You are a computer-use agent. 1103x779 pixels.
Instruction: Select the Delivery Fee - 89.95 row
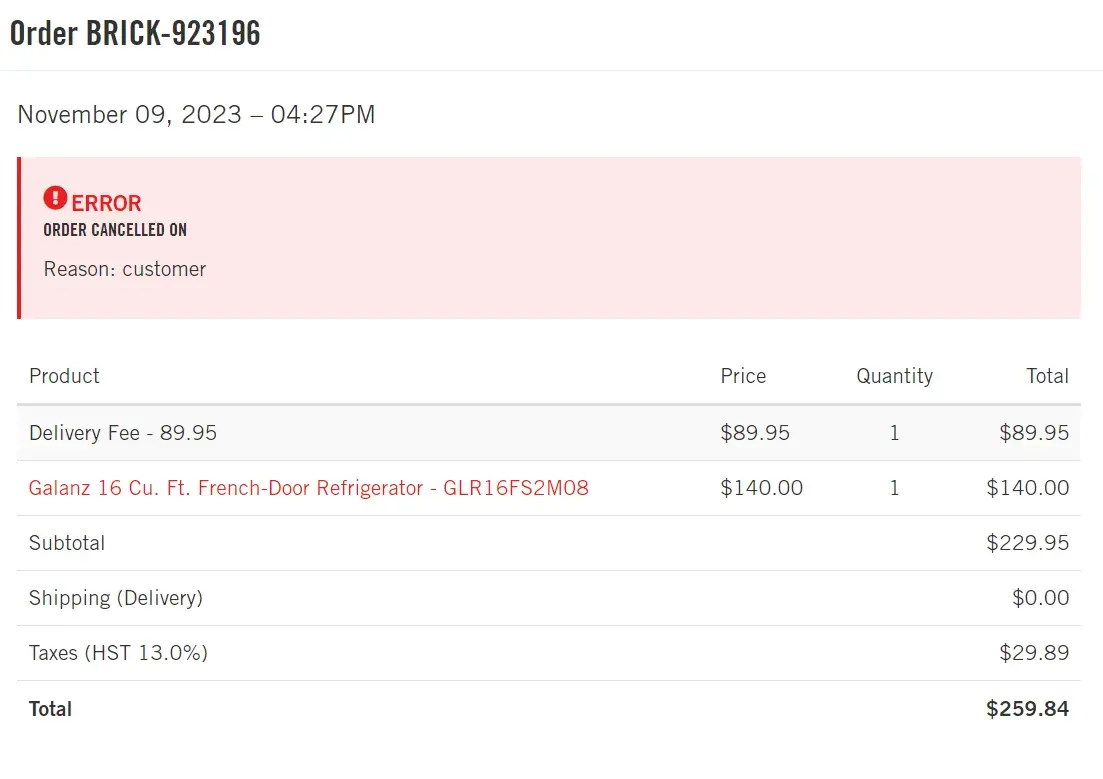tap(123, 433)
